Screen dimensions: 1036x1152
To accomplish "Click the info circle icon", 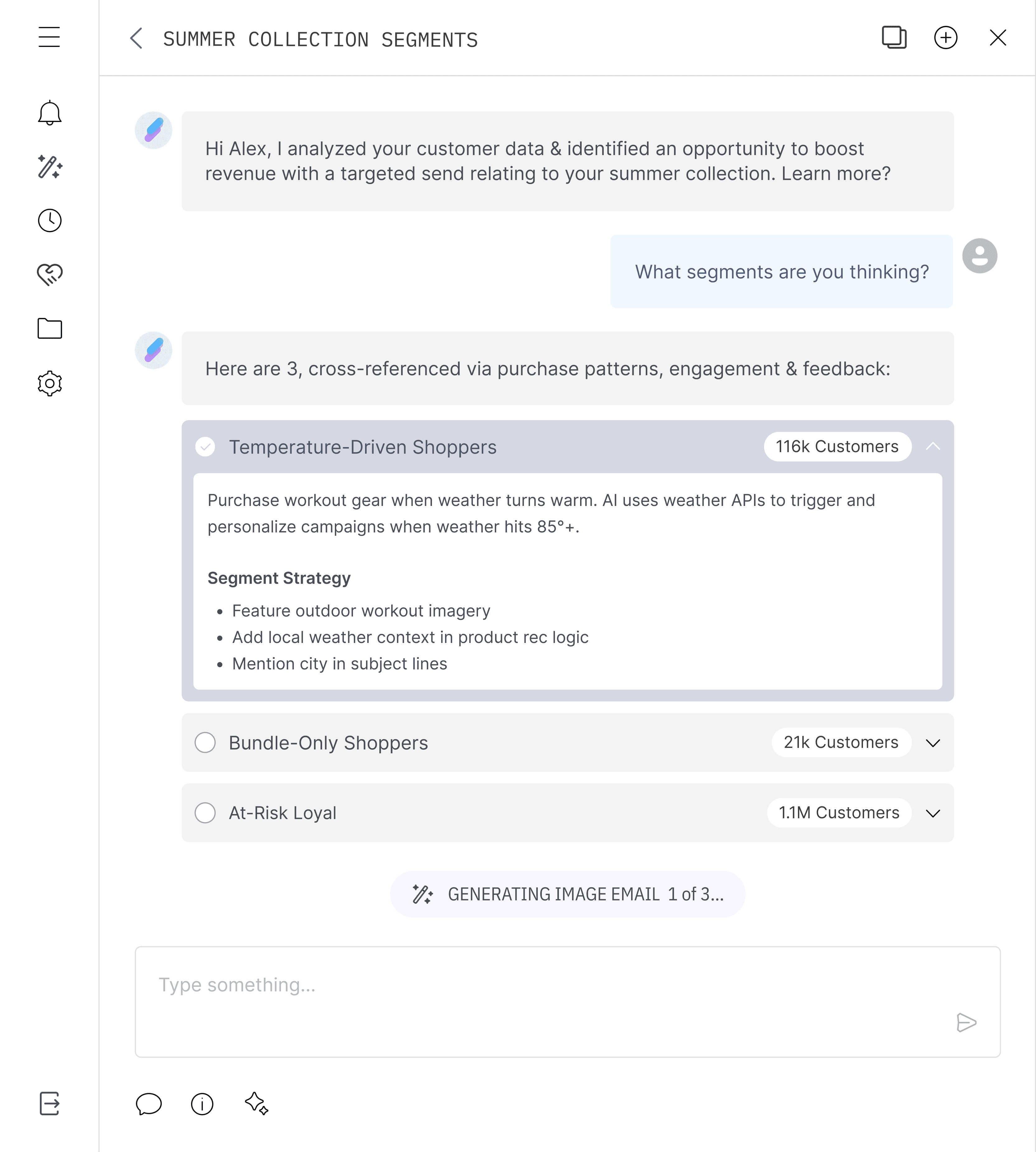I will 202,1104.
